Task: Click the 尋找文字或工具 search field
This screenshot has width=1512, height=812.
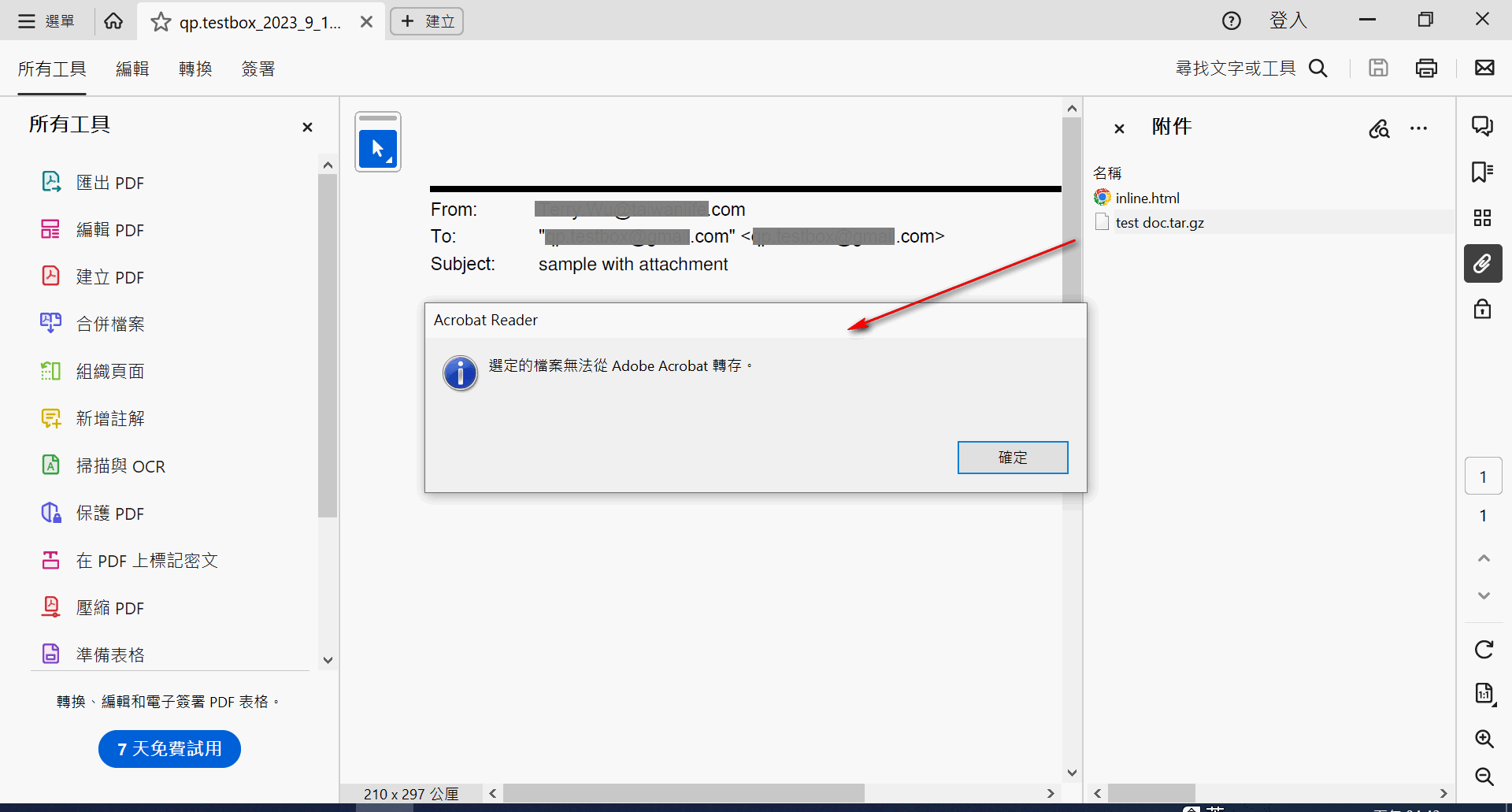Action: 1251,69
